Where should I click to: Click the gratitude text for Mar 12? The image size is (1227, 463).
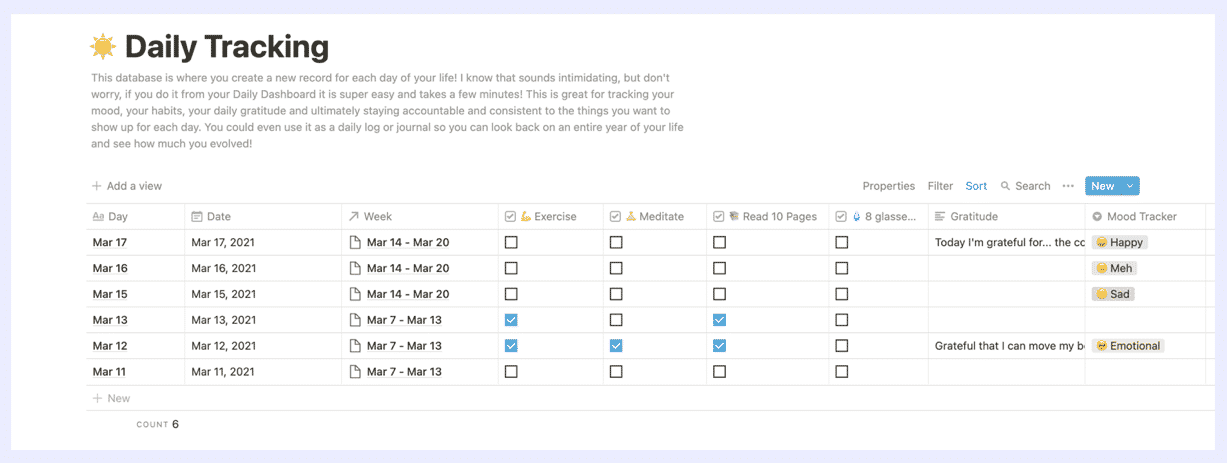click(x=1009, y=346)
